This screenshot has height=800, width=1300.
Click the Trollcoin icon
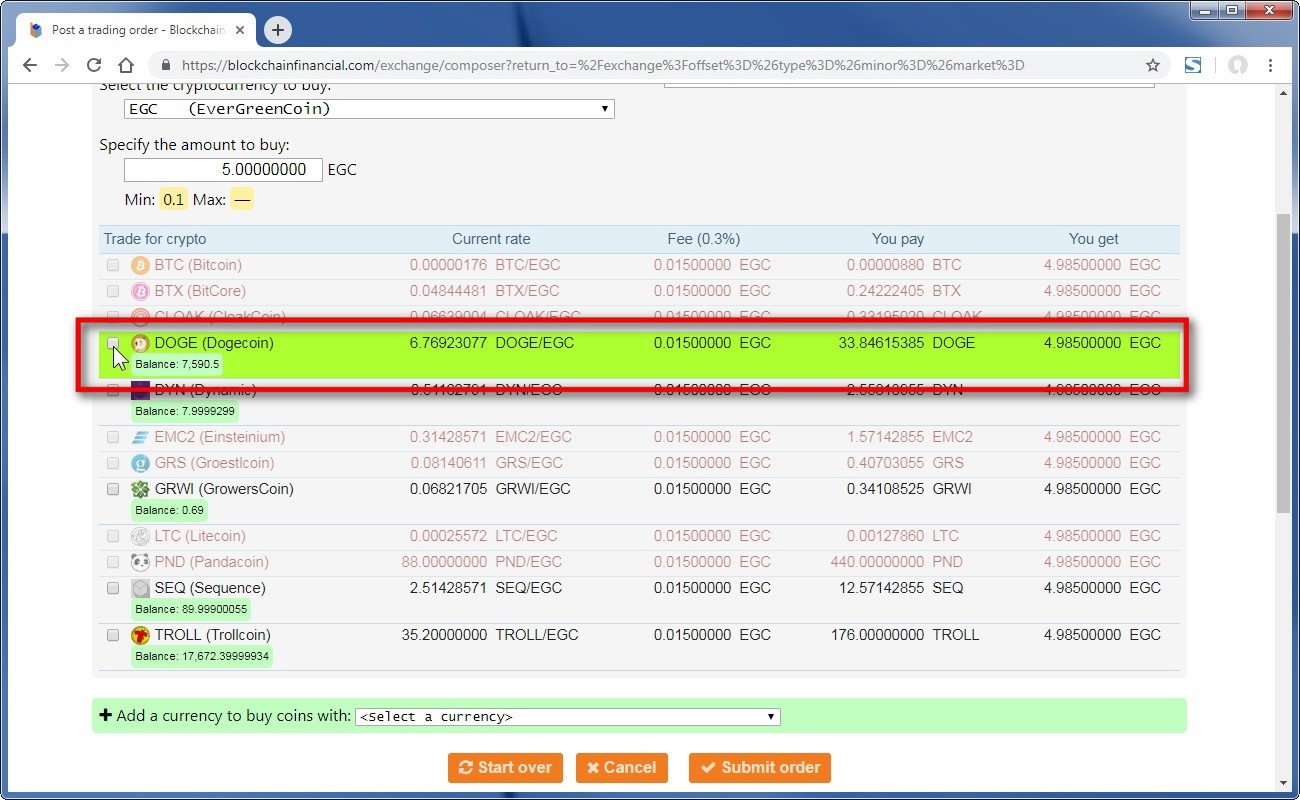point(140,635)
